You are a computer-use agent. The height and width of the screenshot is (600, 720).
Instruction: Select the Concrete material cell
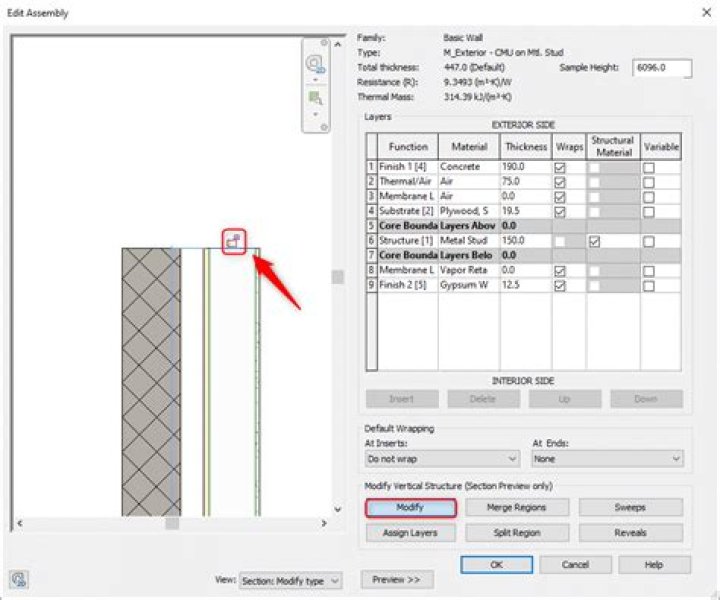(469, 167)
